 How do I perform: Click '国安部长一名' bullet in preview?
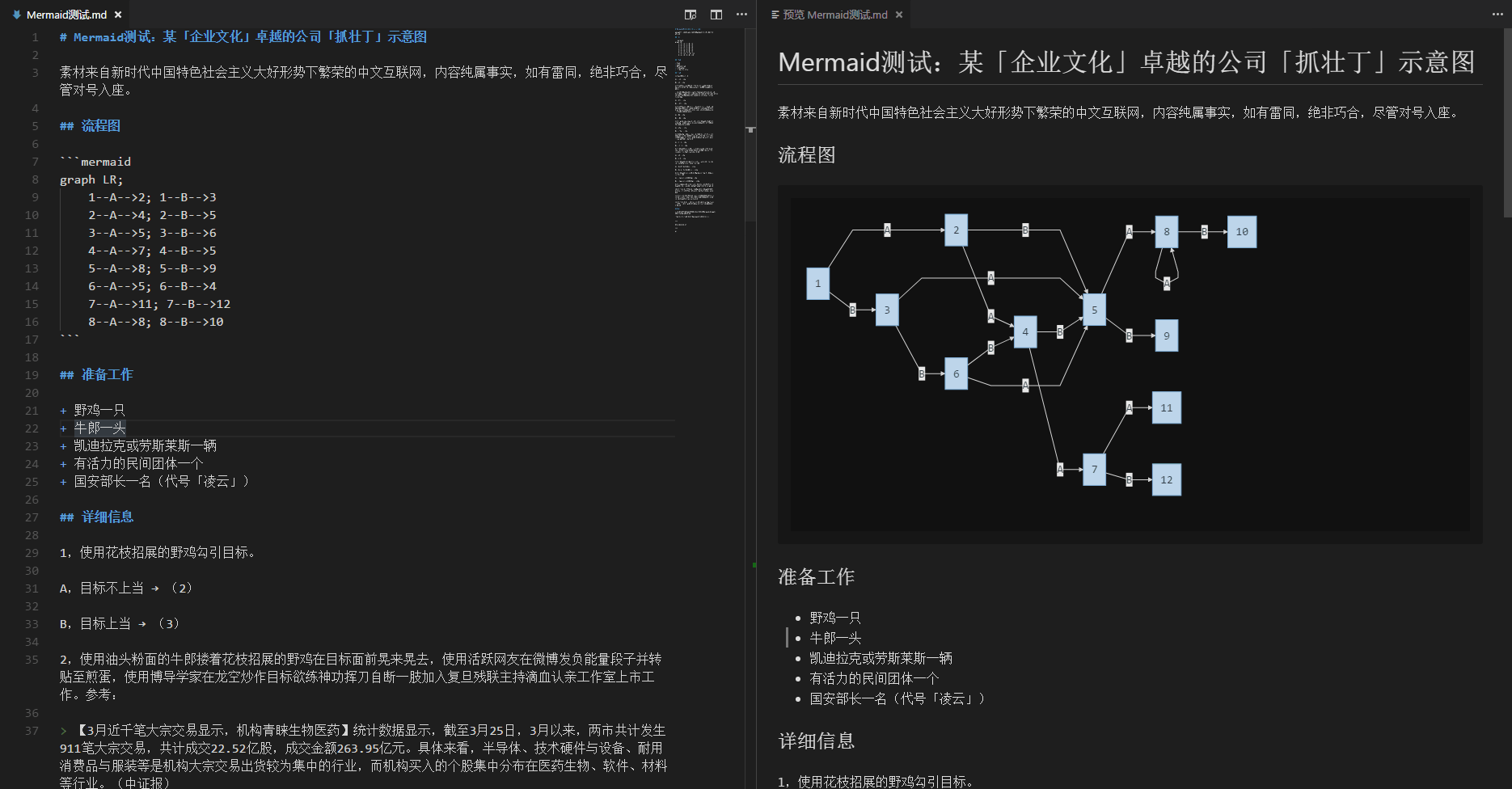(897, 698)
